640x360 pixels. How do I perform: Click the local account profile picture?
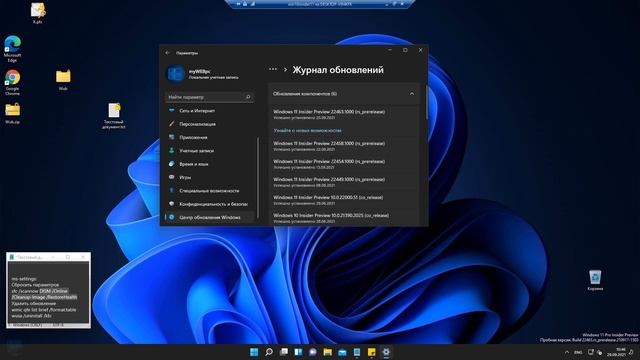click(x=176, y=74)
